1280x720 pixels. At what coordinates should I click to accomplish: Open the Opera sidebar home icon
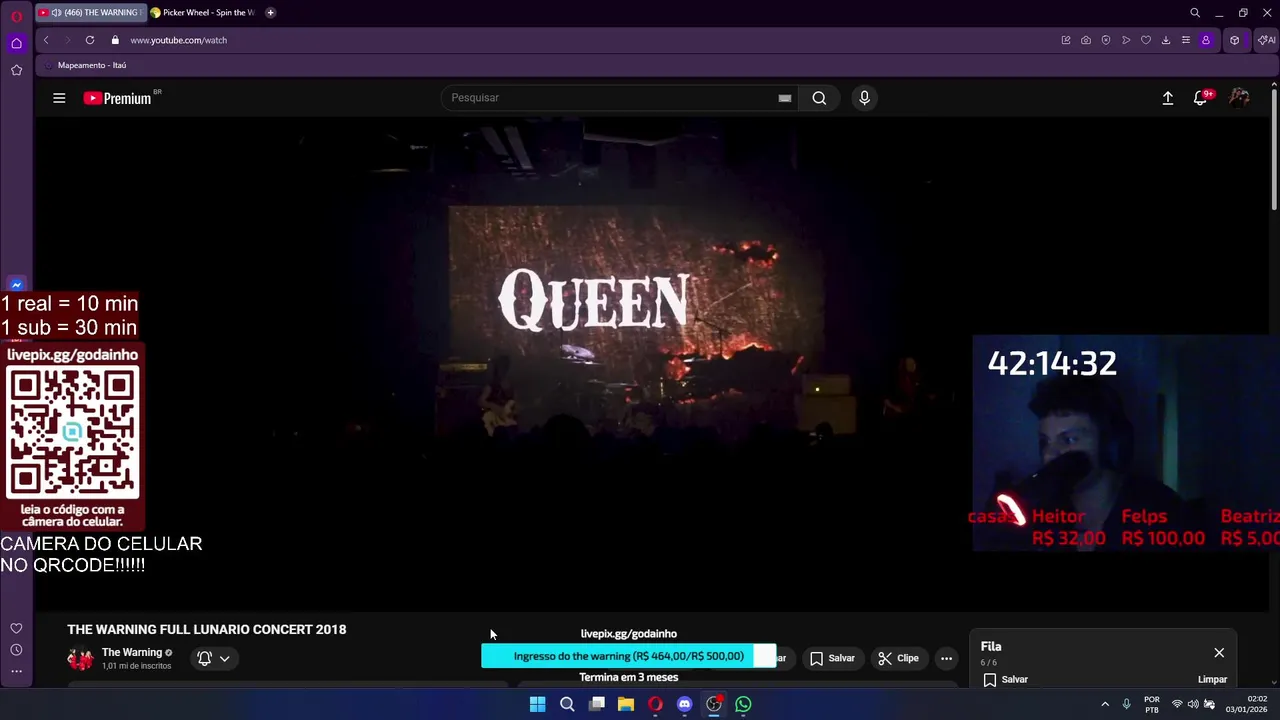(16, 43)
